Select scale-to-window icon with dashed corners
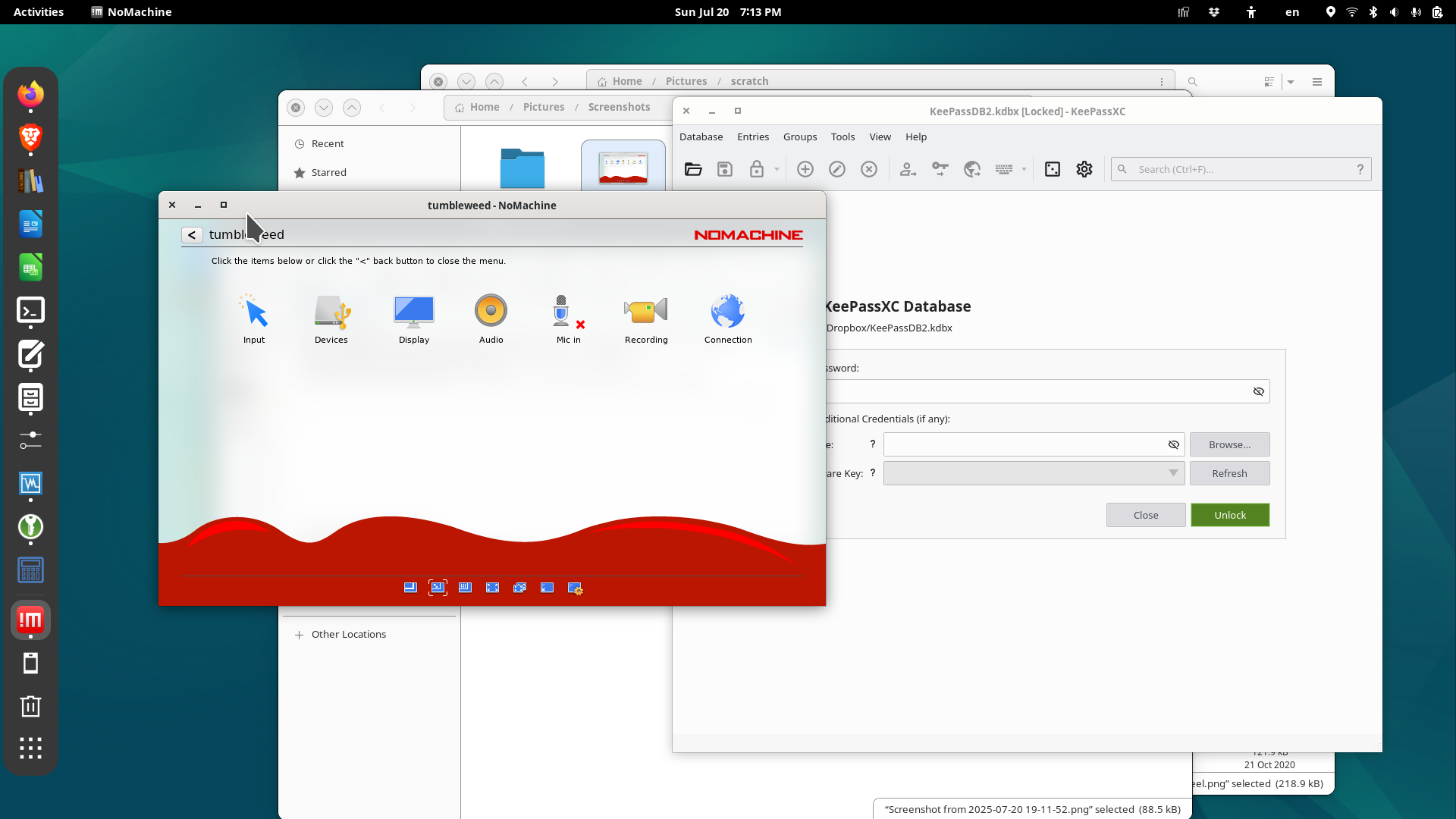 click(438, 588)
